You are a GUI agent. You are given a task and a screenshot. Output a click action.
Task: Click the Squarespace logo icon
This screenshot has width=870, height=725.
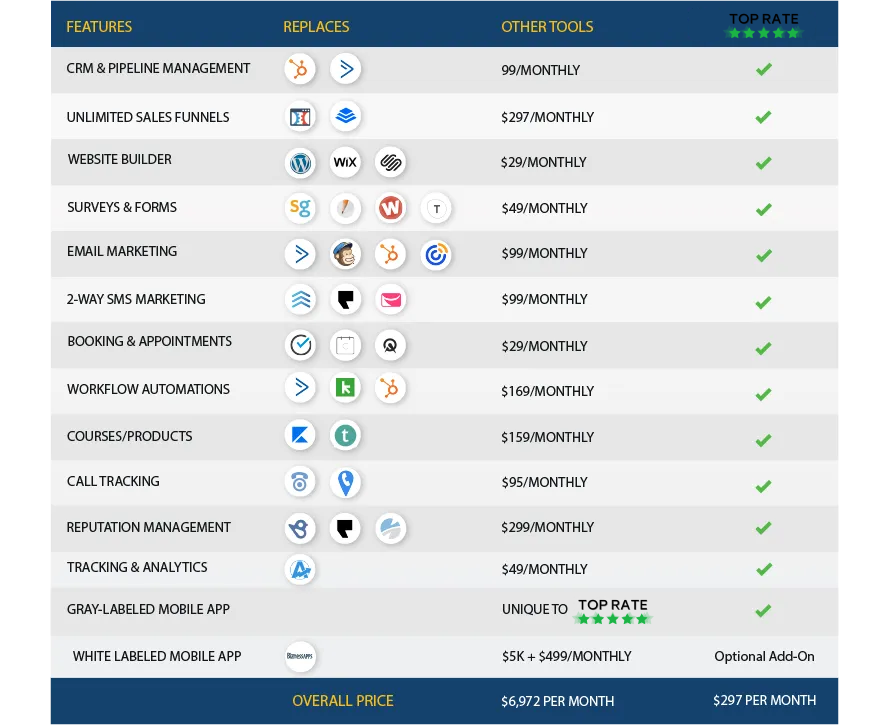(x=390, y=162)
